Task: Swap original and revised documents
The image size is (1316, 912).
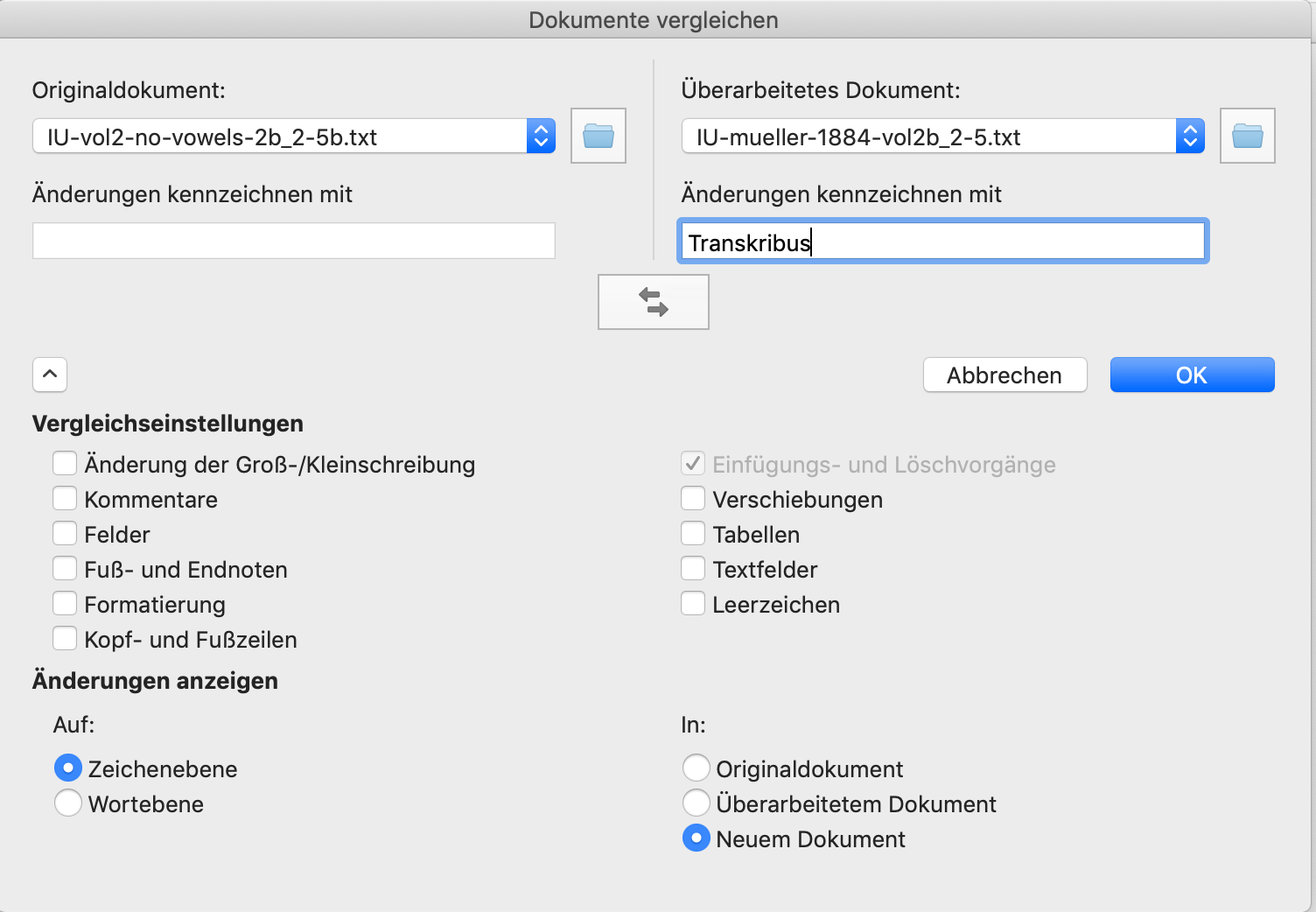Action: pos(653,302)
